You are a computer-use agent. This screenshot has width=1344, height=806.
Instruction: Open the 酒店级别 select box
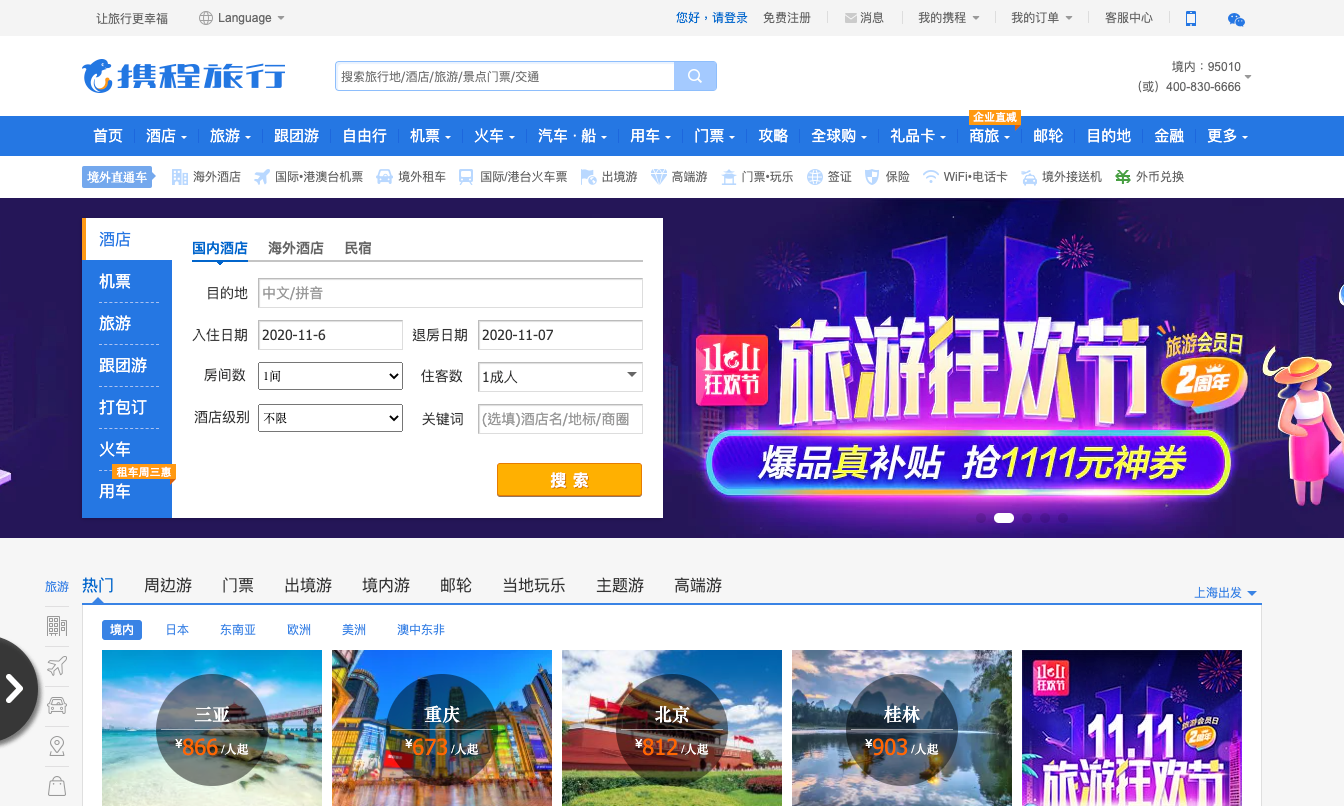click(330, 418)
